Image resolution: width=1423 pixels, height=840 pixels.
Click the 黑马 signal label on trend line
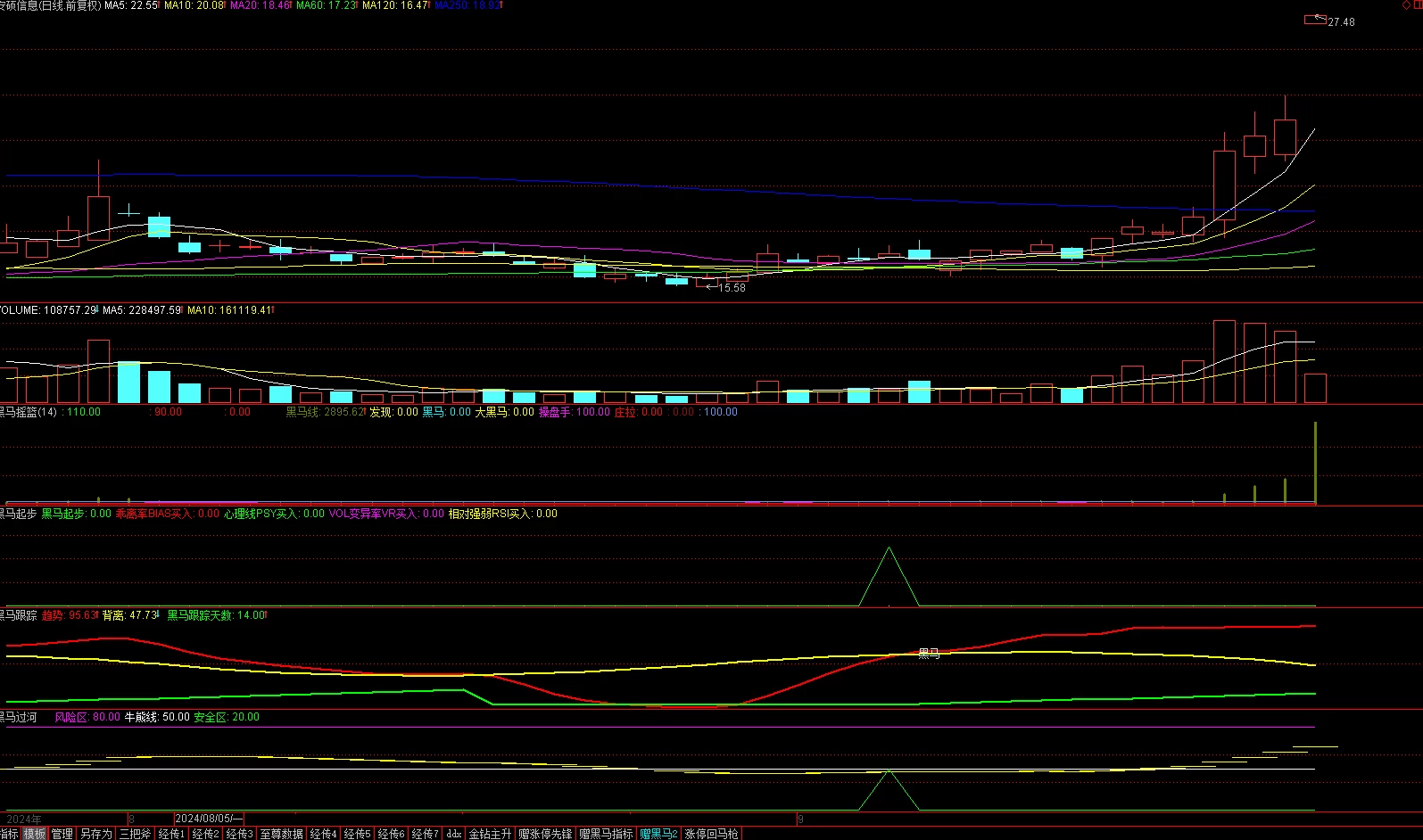click(929, 654)
